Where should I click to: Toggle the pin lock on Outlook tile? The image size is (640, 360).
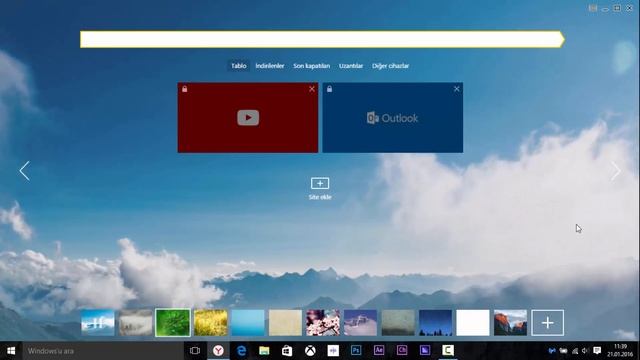(x=329, y=89)
